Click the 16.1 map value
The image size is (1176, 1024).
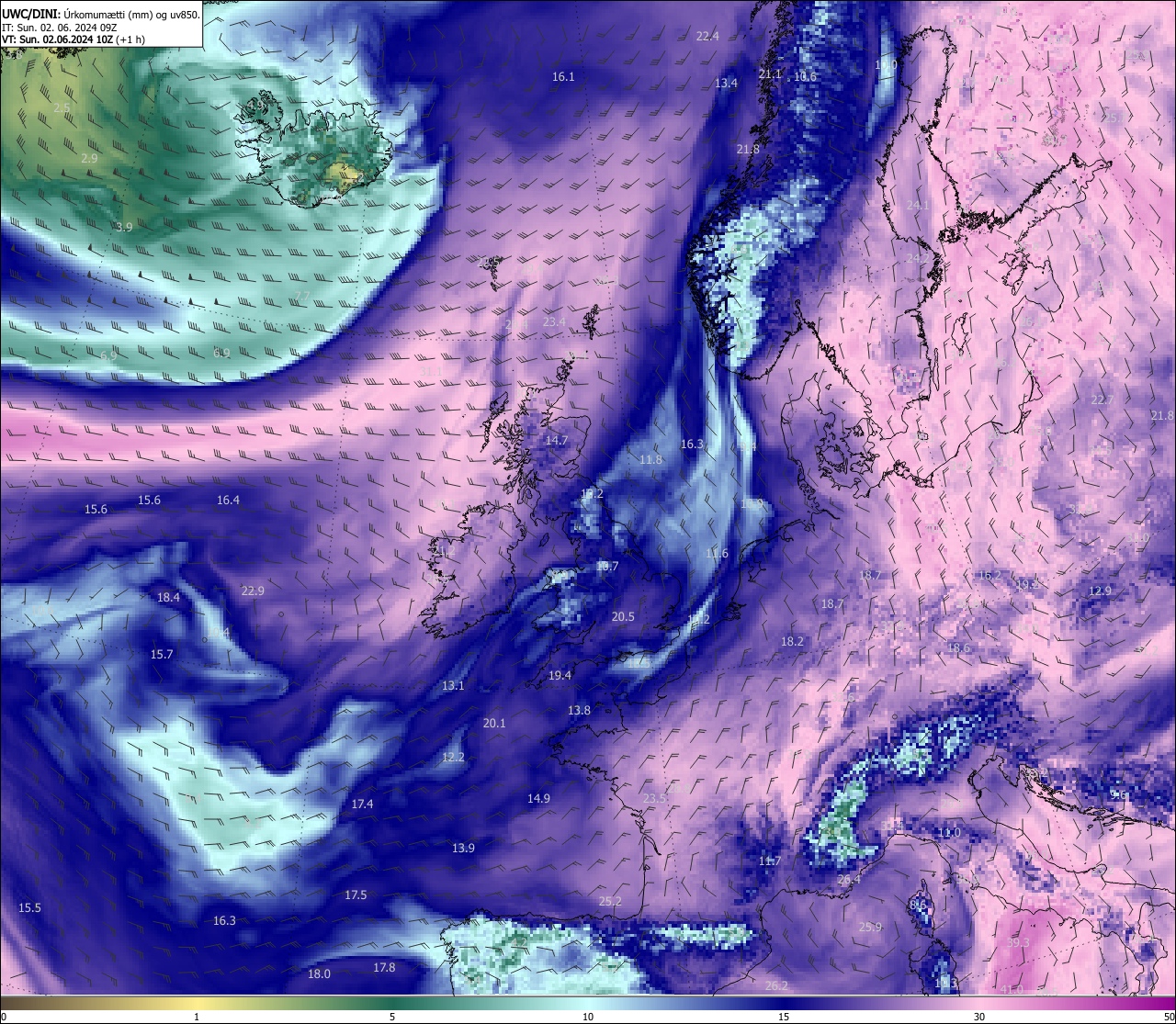point(563,76)
